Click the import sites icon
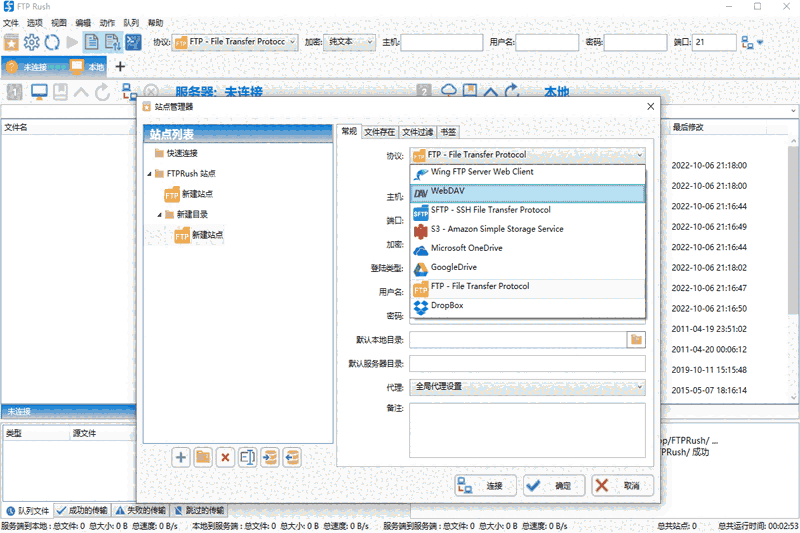This screenshot has width=800, height=533. pyautogui.click(x=270, y=458)
